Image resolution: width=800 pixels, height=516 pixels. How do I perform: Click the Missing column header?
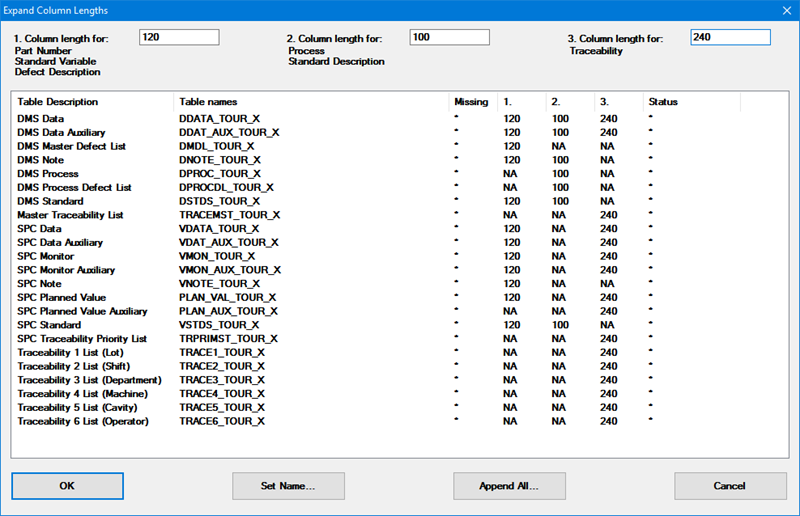tap(471, 102)
